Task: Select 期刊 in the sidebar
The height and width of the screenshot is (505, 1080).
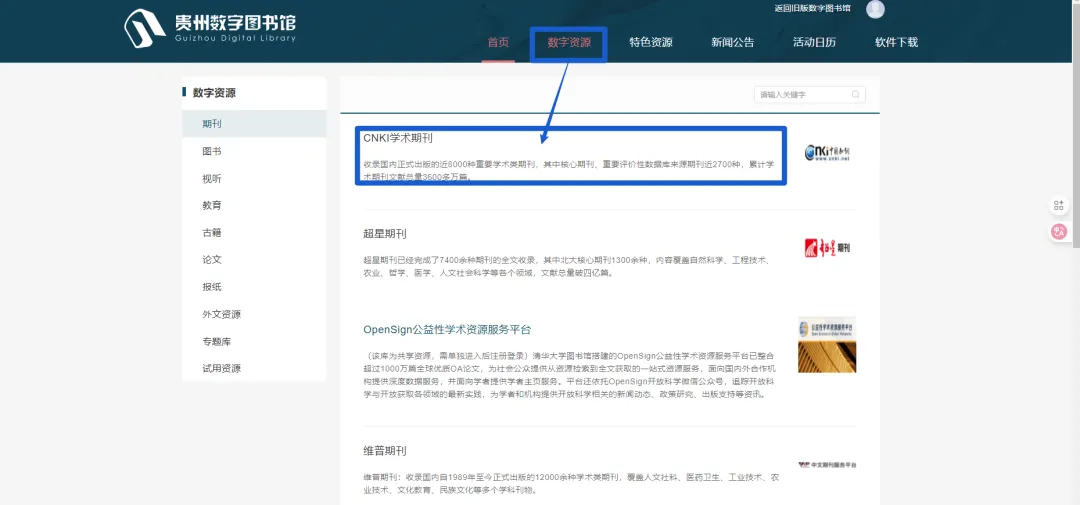Action: point(254,124)
